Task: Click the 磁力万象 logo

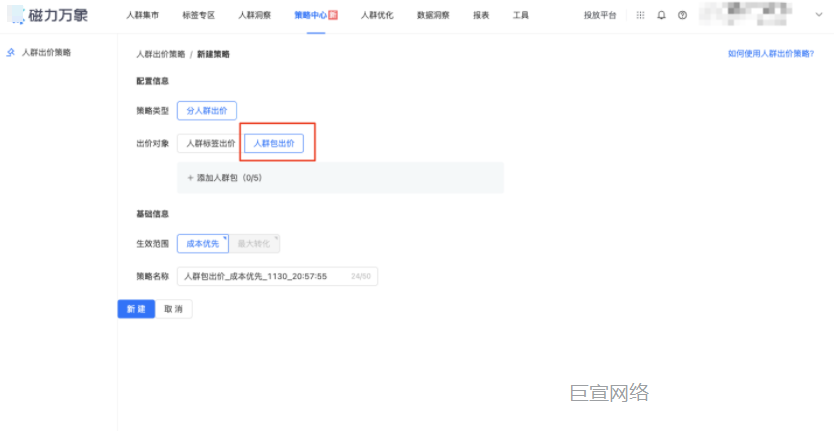Action: pyautogui.click(x=48, y=15)
